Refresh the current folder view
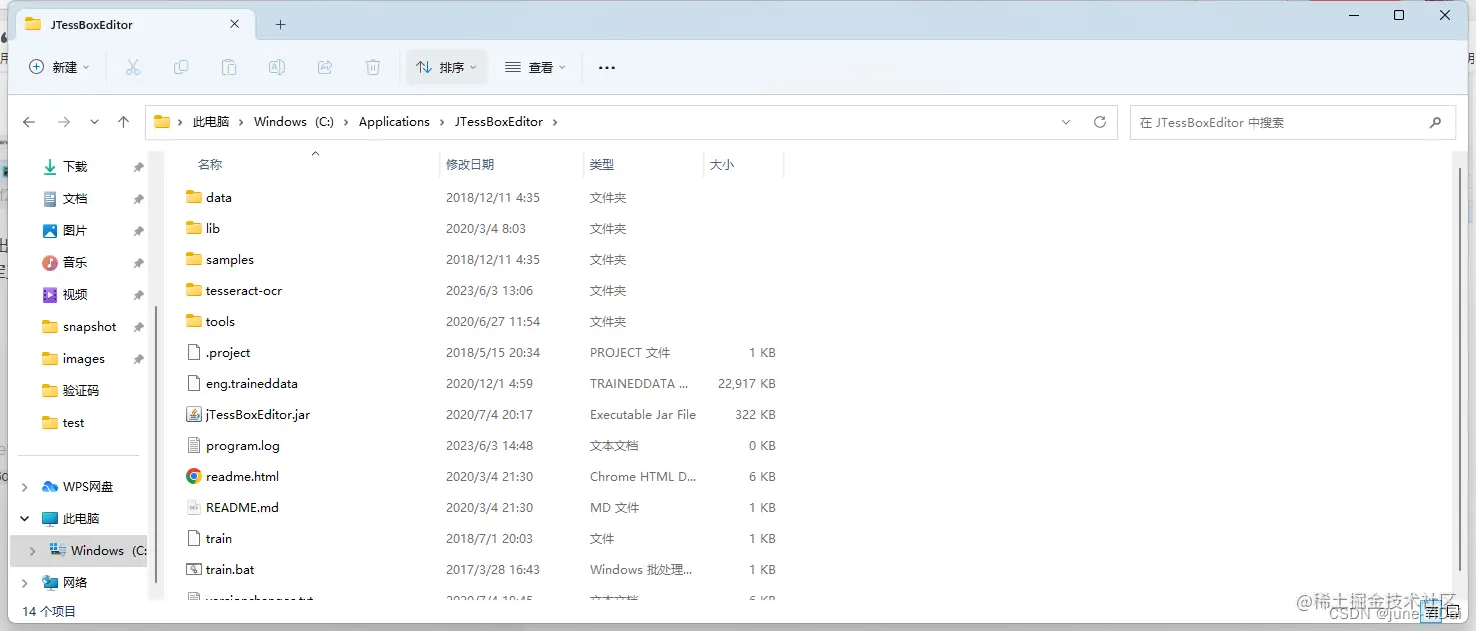Image resolution: width=1476 pixels, height=631 pixels. click(1100, 122)
